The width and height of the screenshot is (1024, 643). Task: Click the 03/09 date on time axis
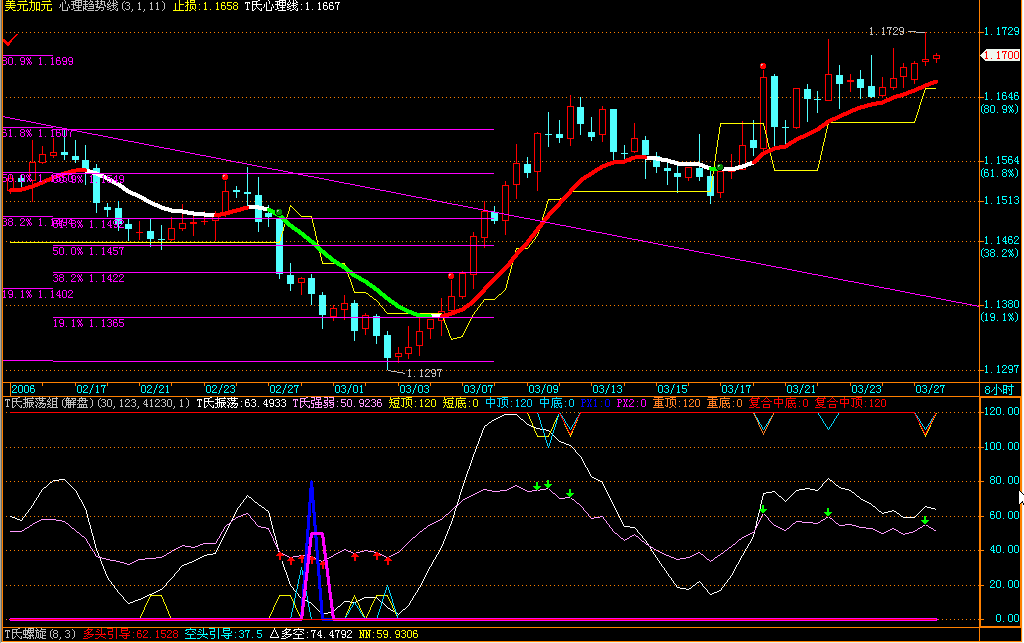pos(543,389)
